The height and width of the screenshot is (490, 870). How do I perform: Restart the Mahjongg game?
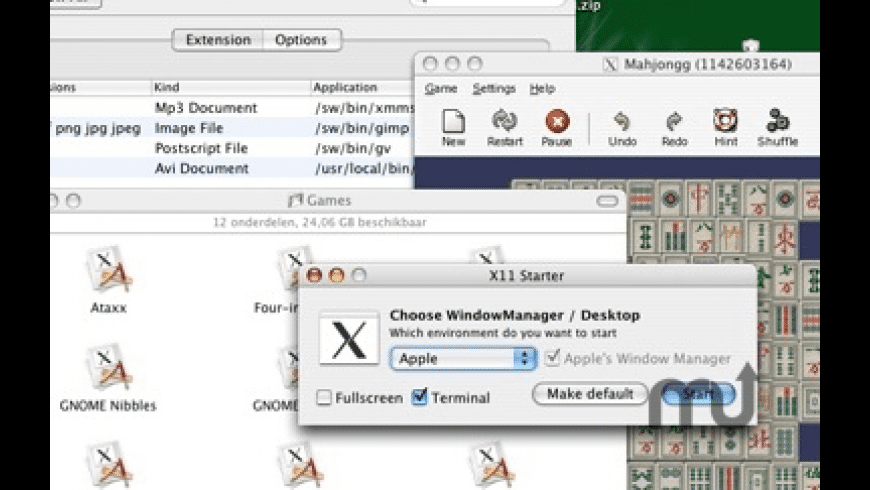(x=504, y=128)
